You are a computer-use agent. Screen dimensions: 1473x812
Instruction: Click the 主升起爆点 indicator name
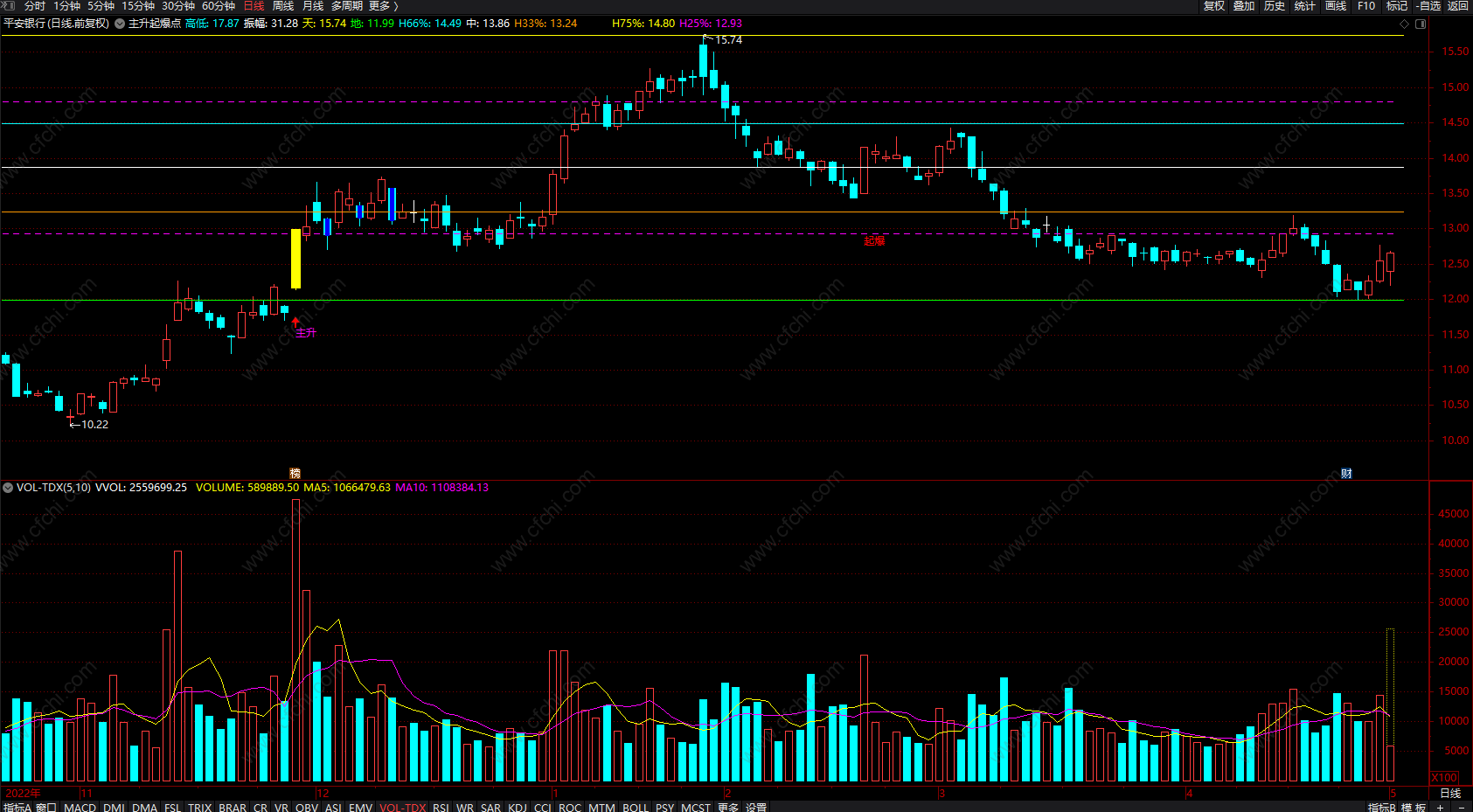coord(155,24)
